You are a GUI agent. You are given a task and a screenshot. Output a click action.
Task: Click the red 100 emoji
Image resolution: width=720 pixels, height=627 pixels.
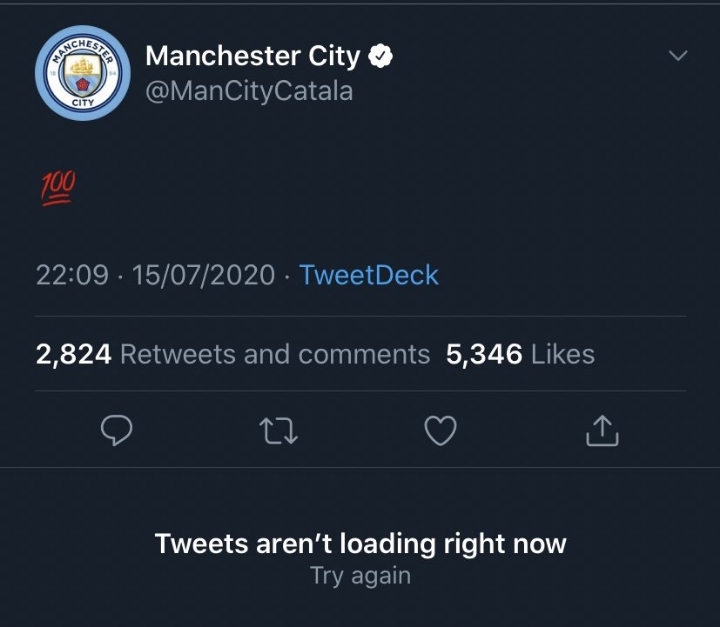click(56, 186)
